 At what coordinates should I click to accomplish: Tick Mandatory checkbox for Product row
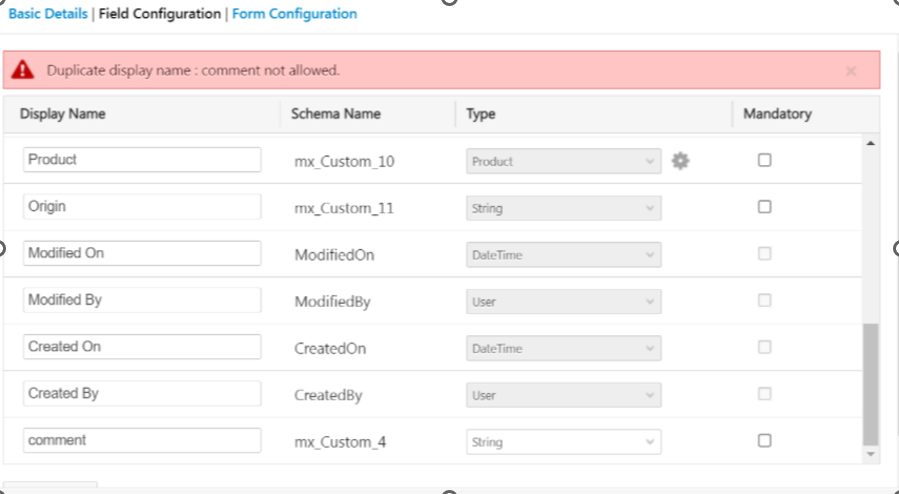point(764,160)
